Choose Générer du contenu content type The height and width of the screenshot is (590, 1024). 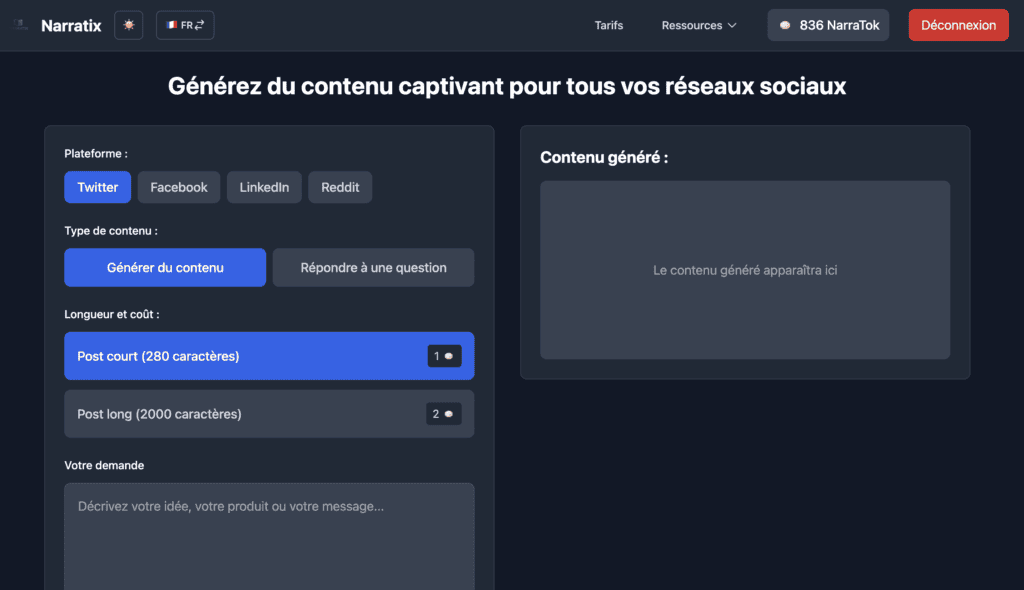coord(165,268)
